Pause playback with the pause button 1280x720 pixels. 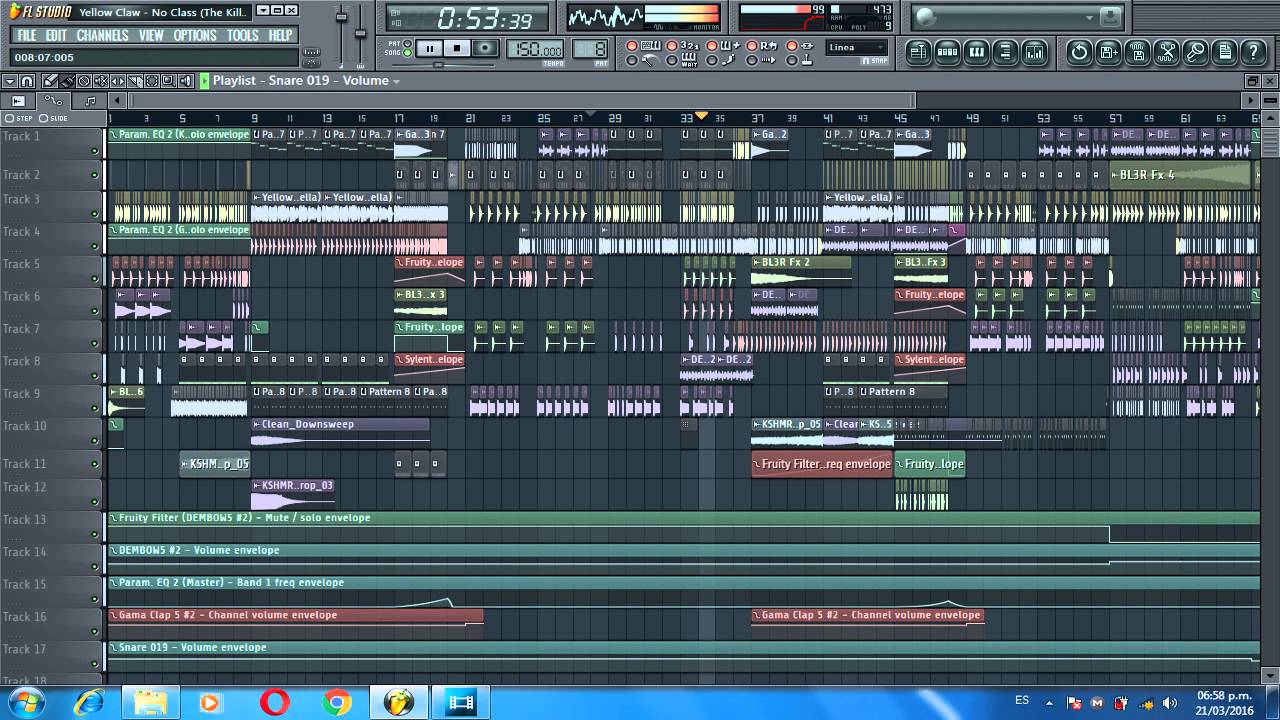point(430,48)
